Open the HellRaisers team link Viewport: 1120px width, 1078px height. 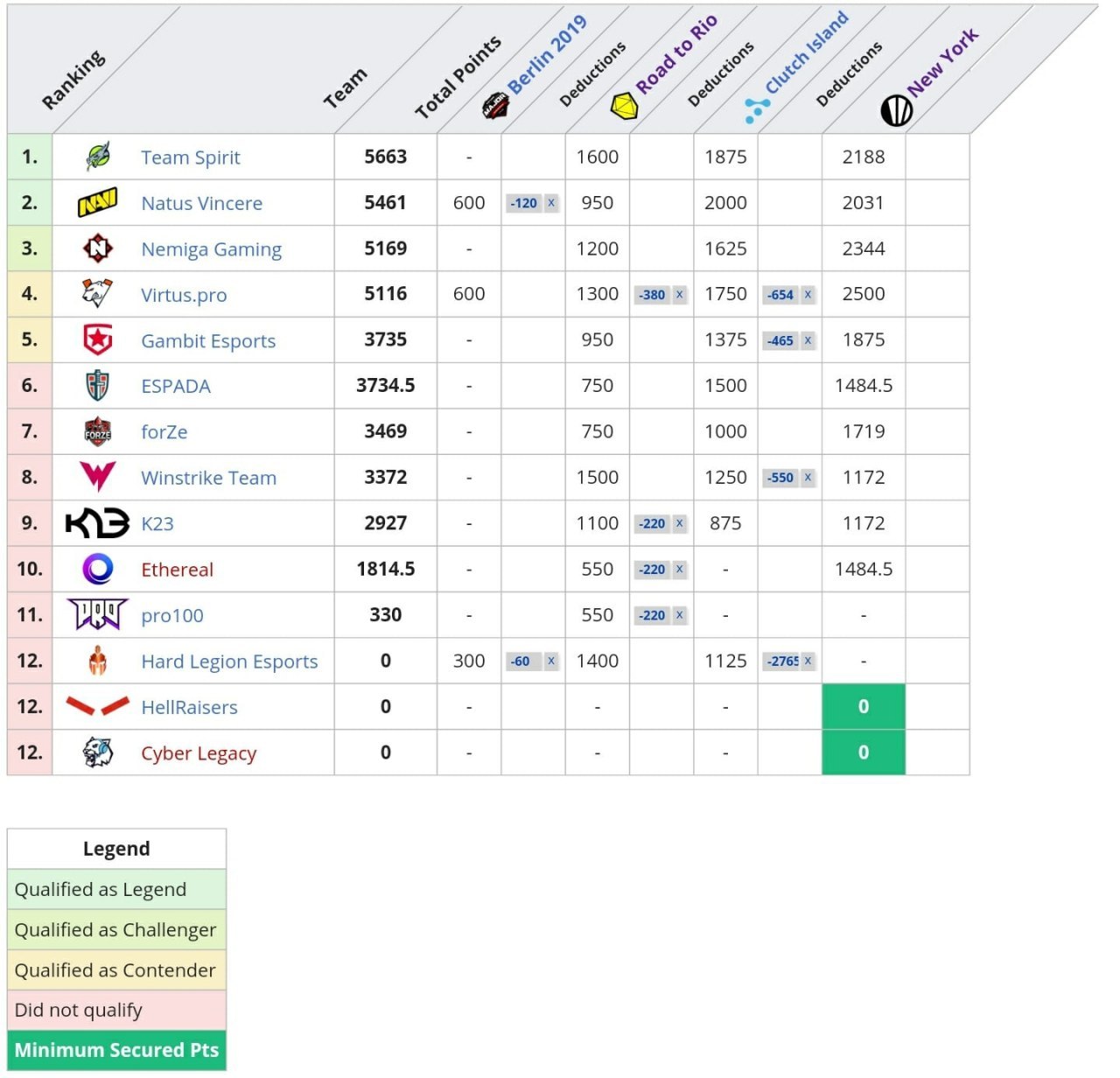(x=190, y=707)
